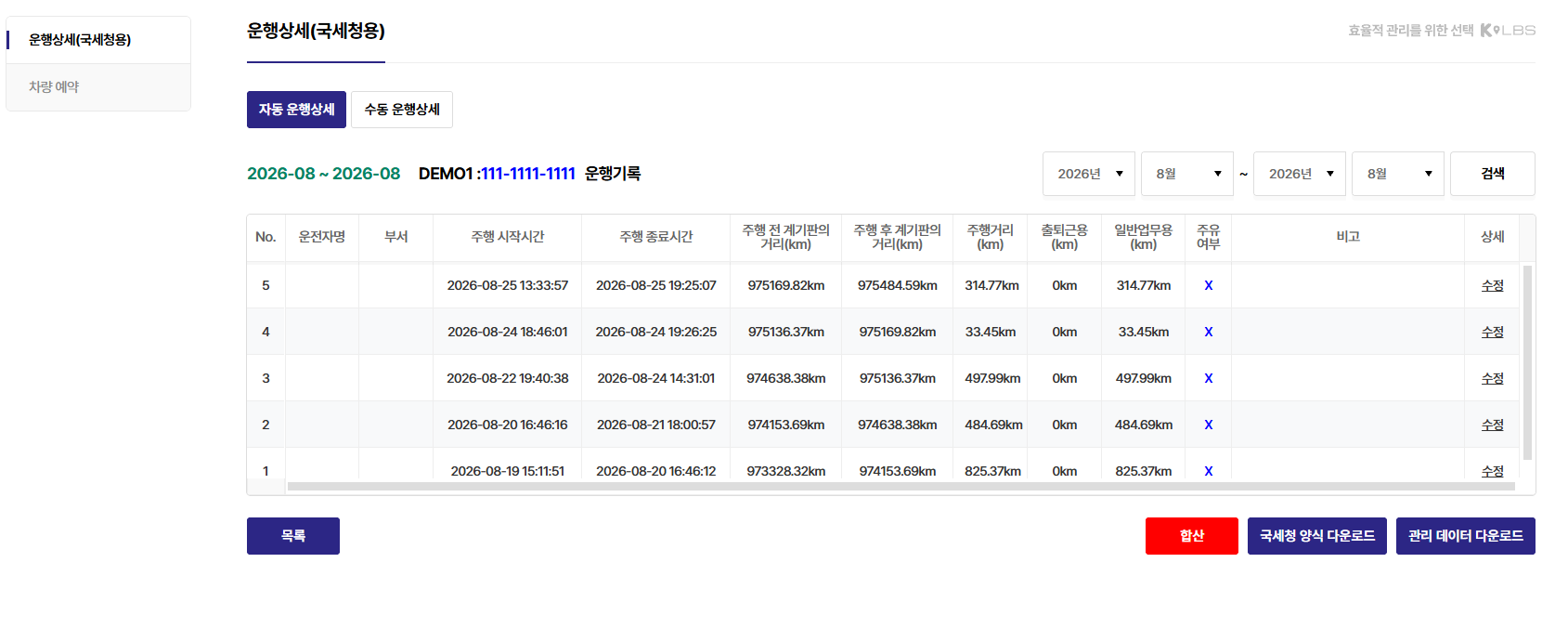1568x628 pixels.
Task: Click the 주유 여부 column header
Action: [1209, 237]
